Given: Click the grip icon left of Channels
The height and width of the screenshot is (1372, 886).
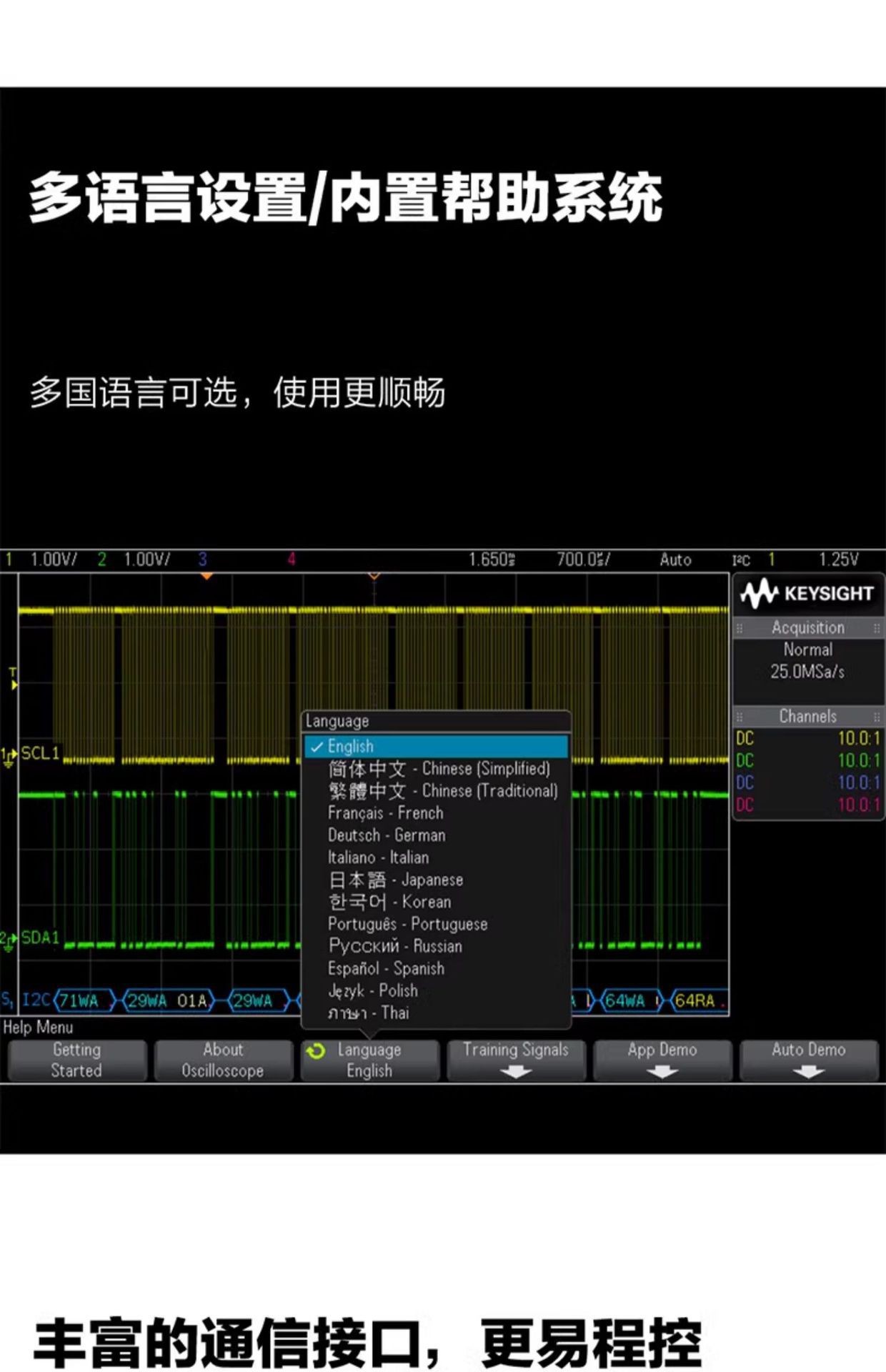Looking at the screenshot, I should pyautogui.click(x=740, y=717).
